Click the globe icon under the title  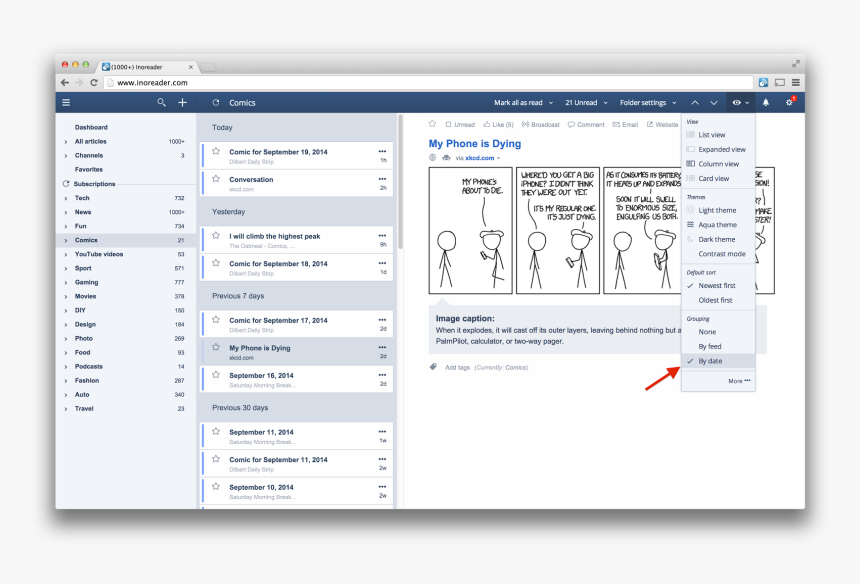433,158
